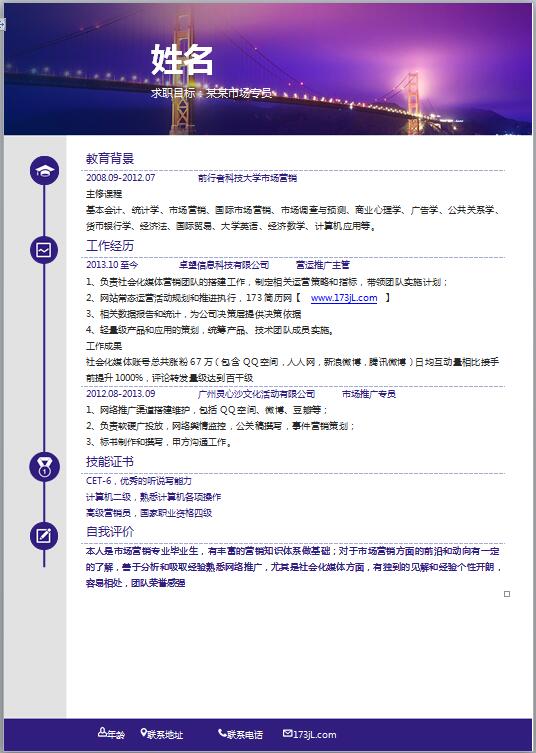Click the 主修课程 label

(x=104, y=194)
